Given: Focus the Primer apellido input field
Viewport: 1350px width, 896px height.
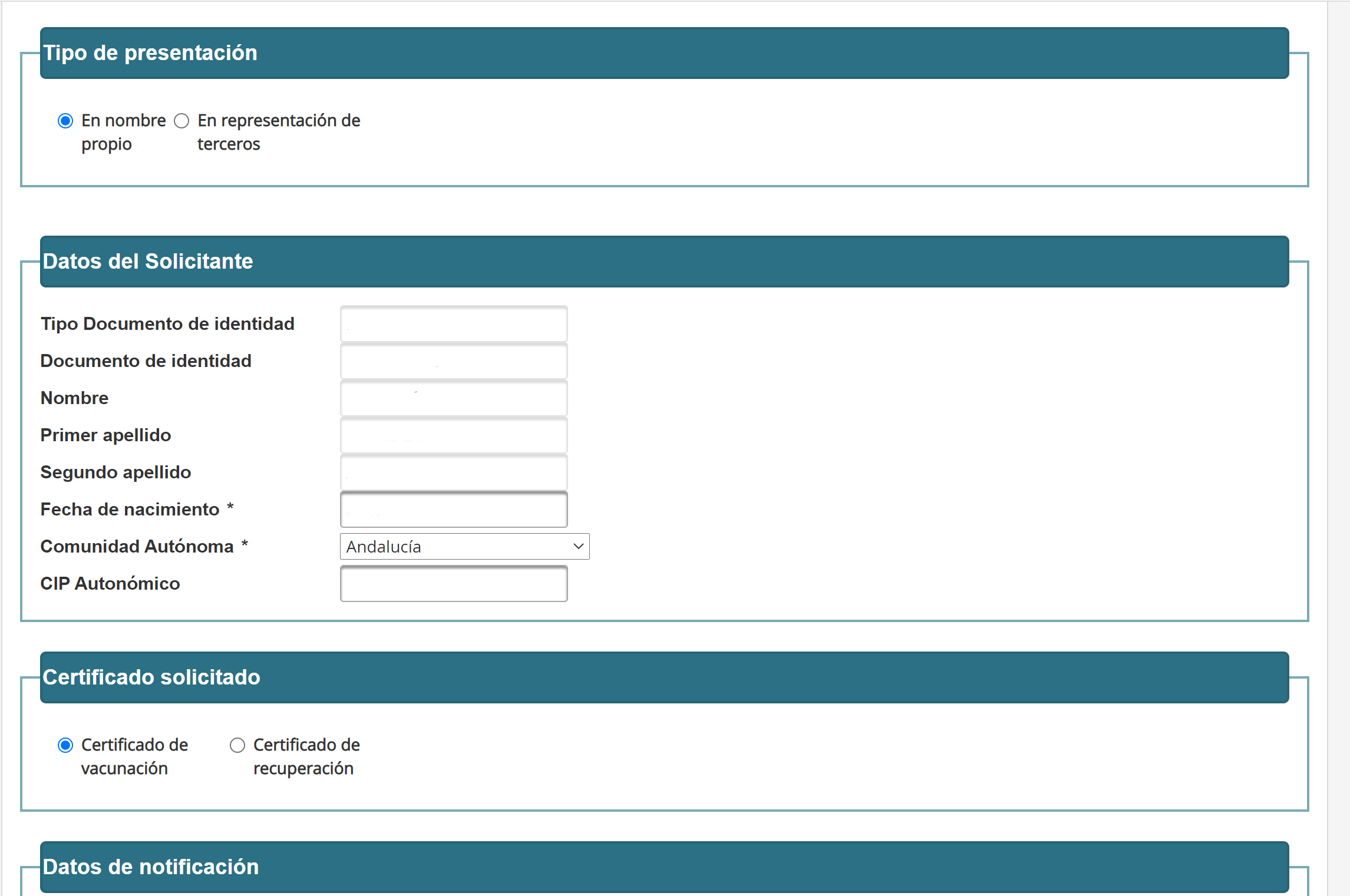Looking at the screenshot, I should [x=454, y=435].
